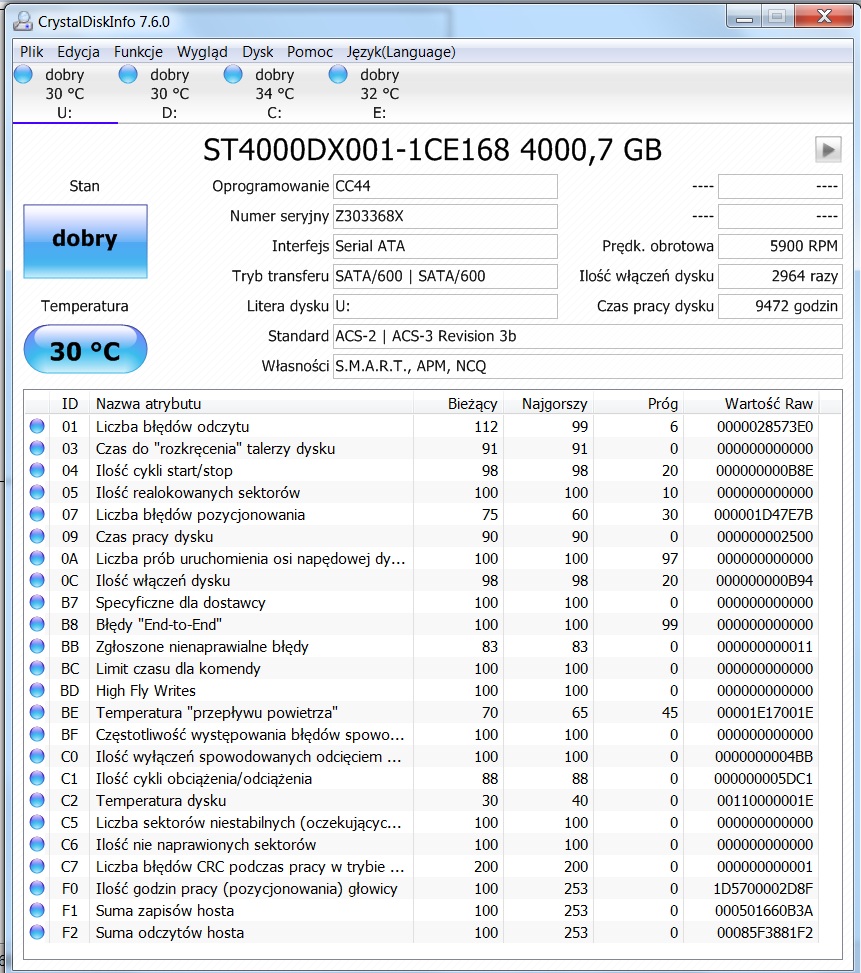Click the blue dobry health status button
Image resolution: width=861 pixels, height=973 pixels.
tap(86, 241)
